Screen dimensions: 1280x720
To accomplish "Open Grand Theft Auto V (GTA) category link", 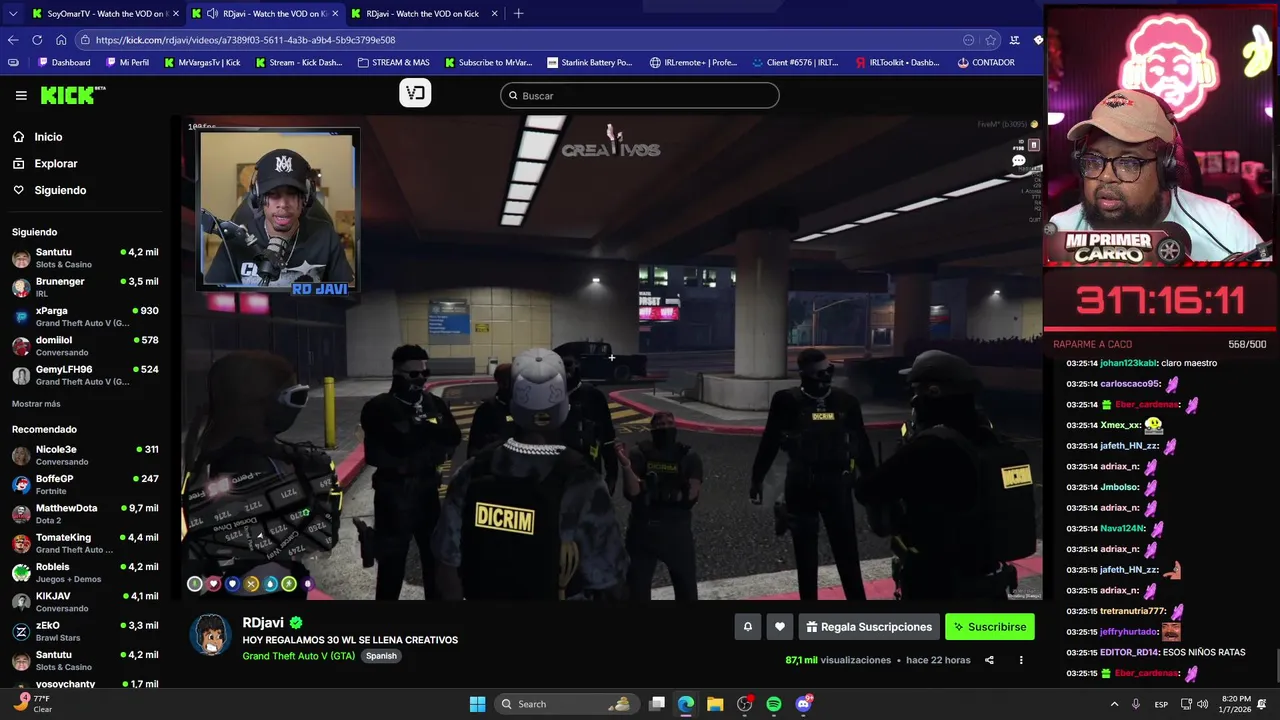I will click(298, 656).
